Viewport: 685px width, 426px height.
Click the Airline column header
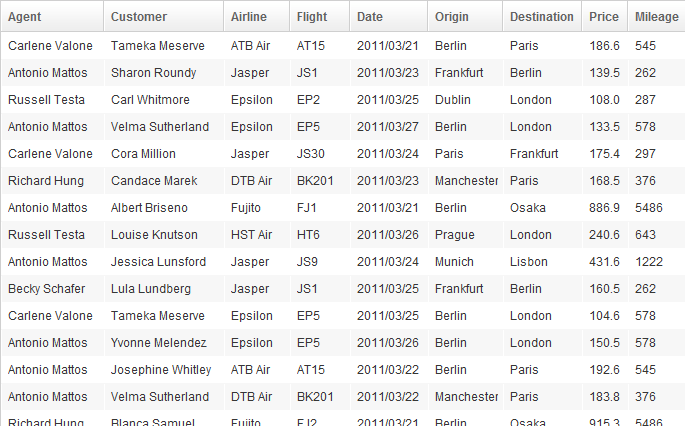pos(257,17)
